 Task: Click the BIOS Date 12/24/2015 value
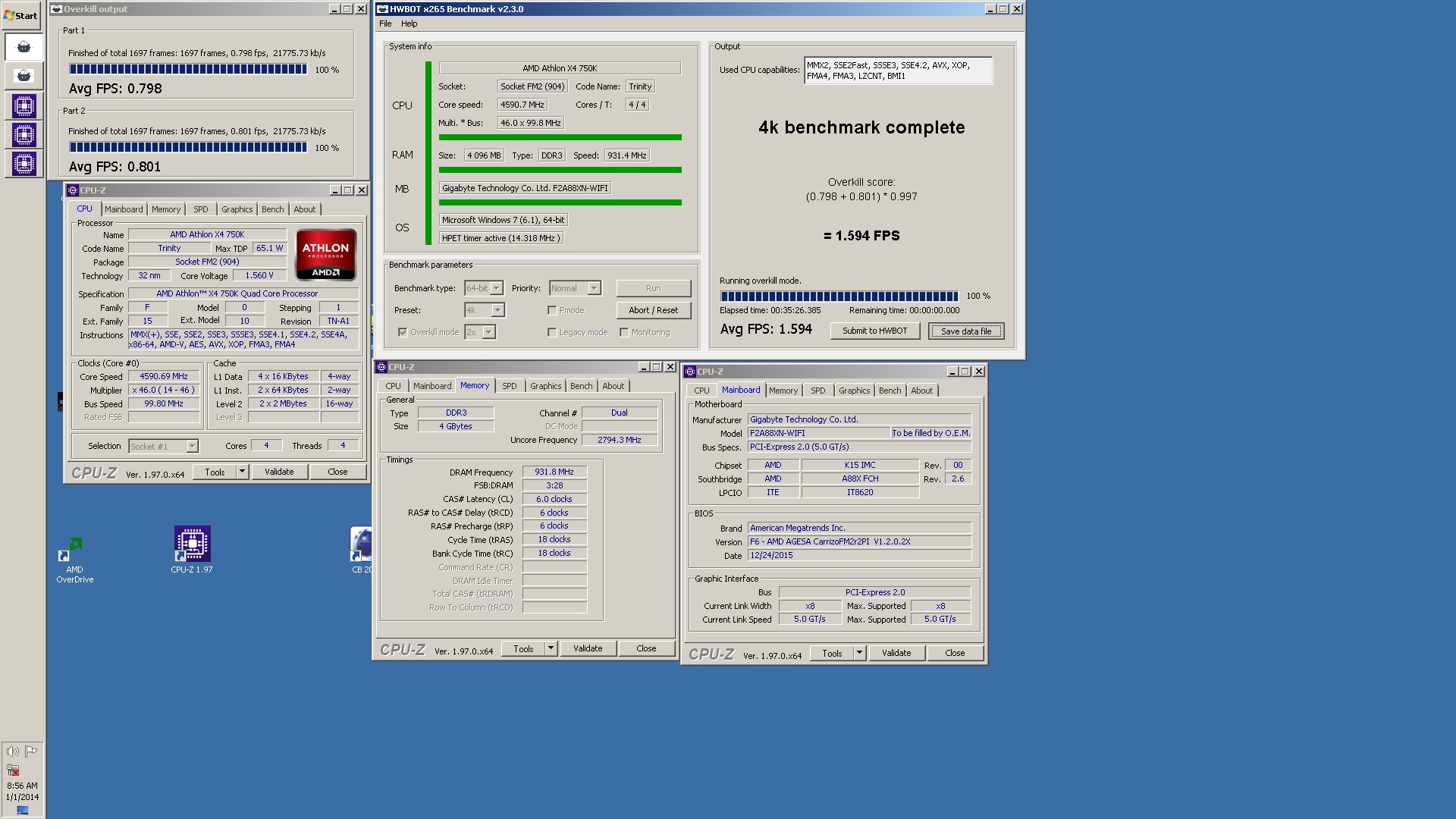click(859, 555)
